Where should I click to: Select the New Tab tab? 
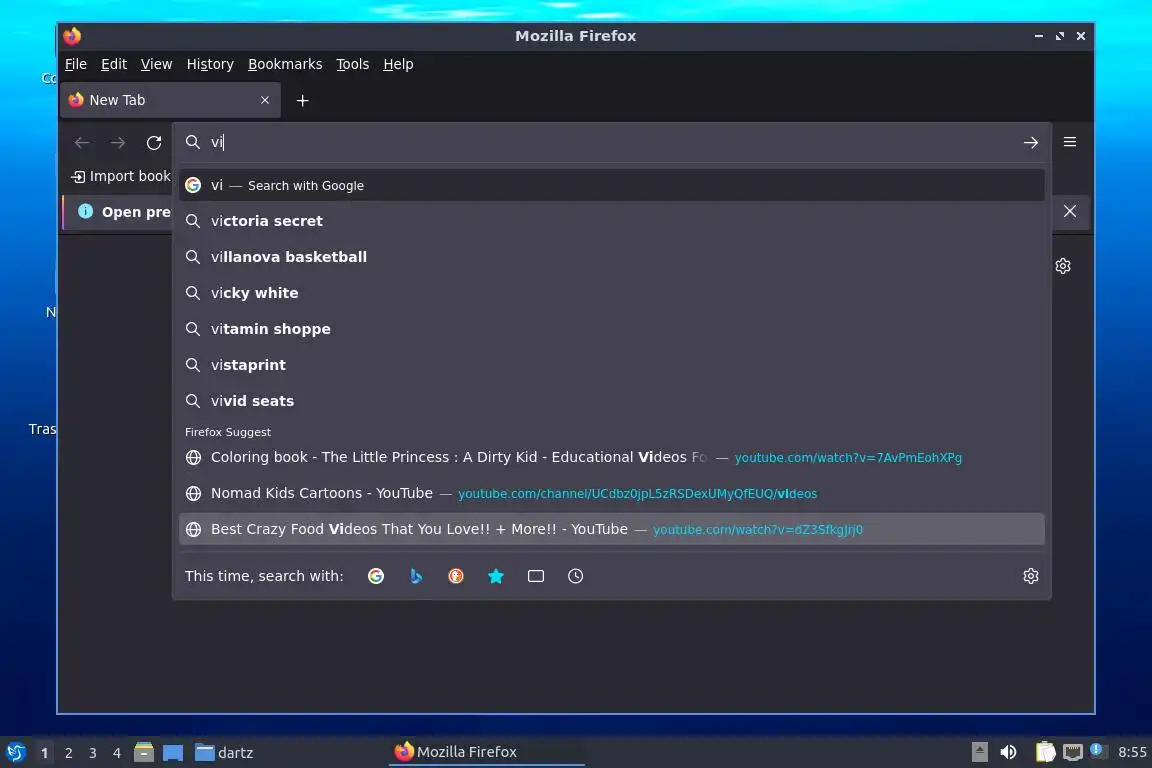[170, 100]
